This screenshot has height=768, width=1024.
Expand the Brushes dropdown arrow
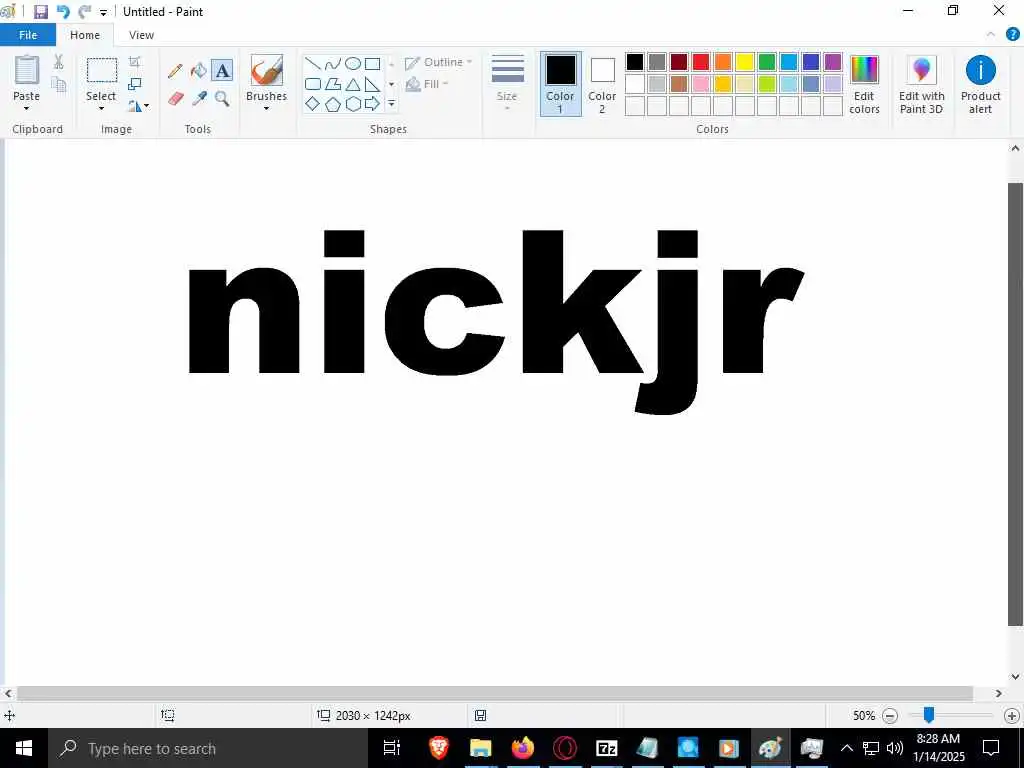(266, 108)
